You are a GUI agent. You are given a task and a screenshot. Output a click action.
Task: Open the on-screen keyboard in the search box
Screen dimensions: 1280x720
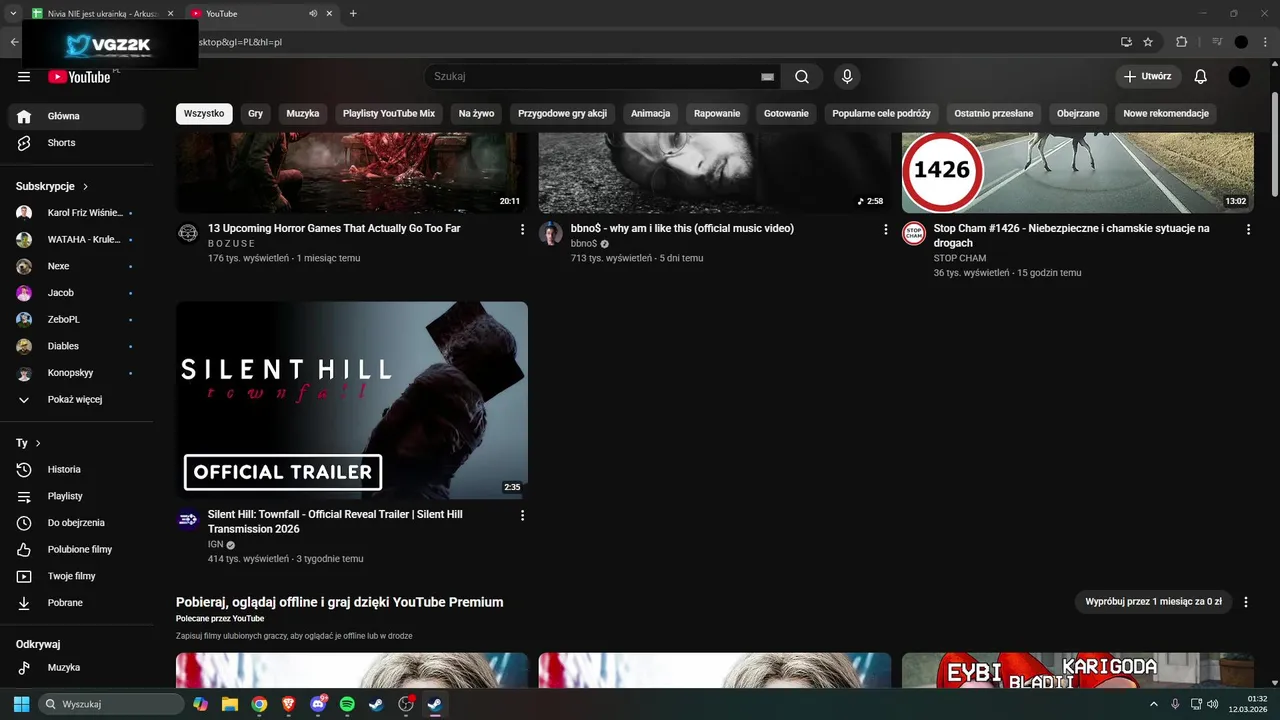(x=767, y=77)
